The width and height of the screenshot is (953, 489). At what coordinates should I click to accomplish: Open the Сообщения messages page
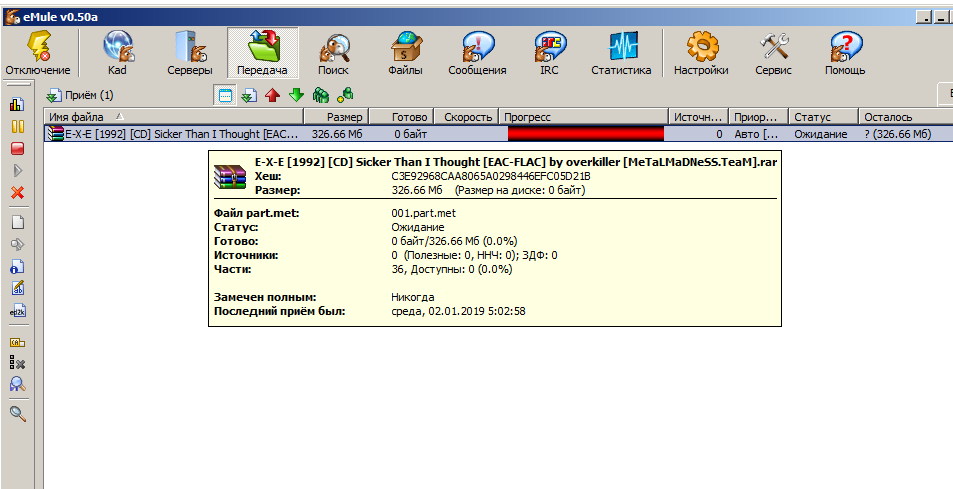(477, 54)
